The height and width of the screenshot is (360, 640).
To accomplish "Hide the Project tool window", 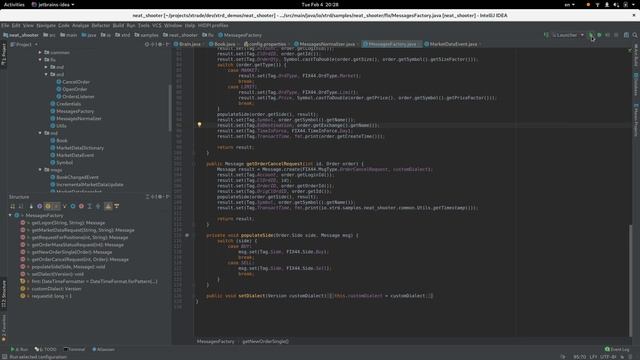I will pos(167,44).
